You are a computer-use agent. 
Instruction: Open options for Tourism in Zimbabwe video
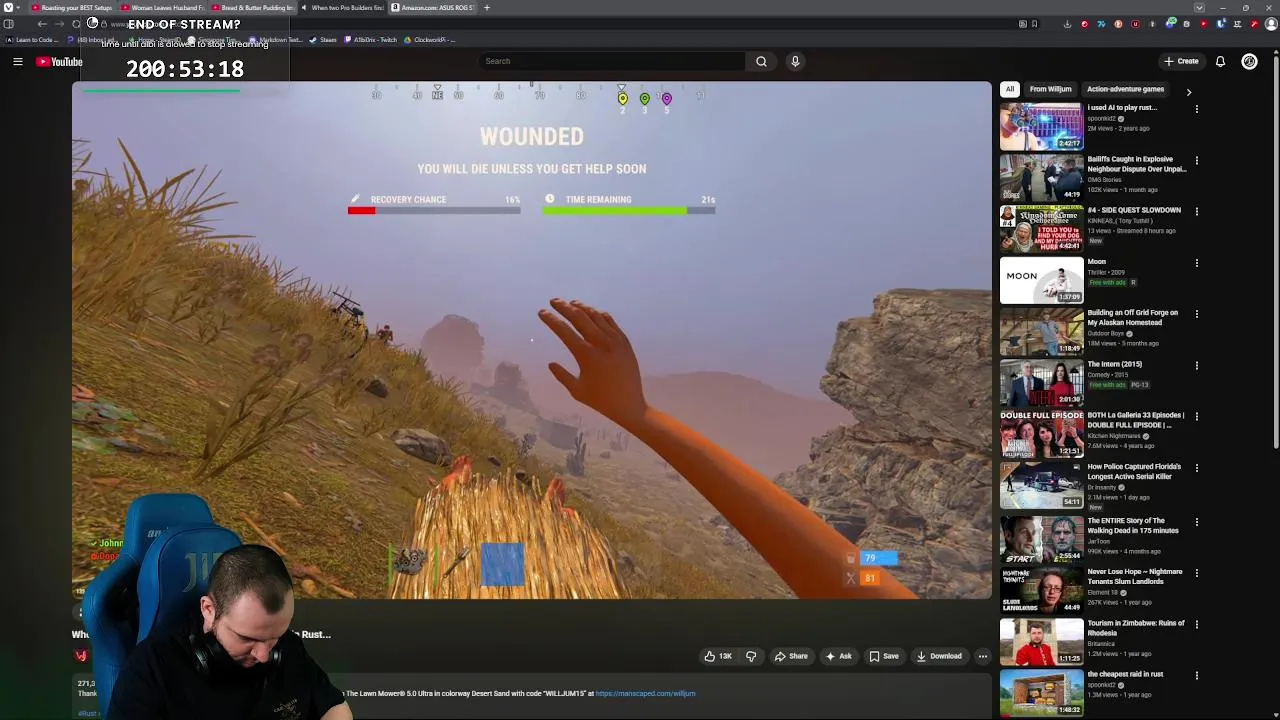click(1197, 625)
